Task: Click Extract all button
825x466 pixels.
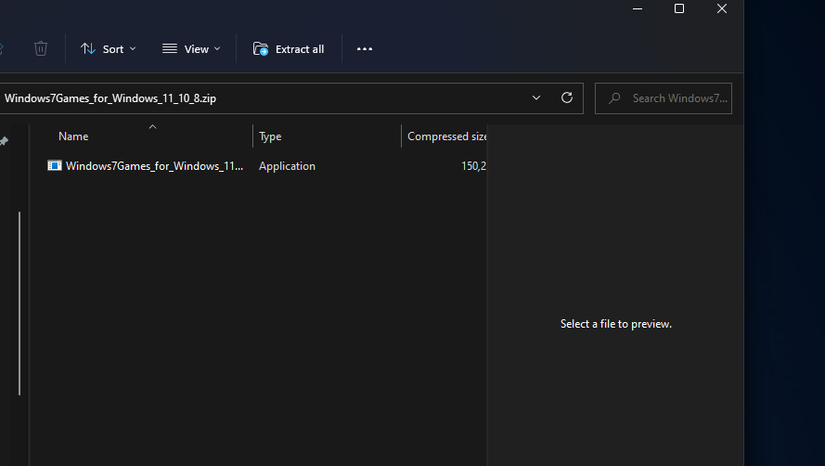Action: 288,49
